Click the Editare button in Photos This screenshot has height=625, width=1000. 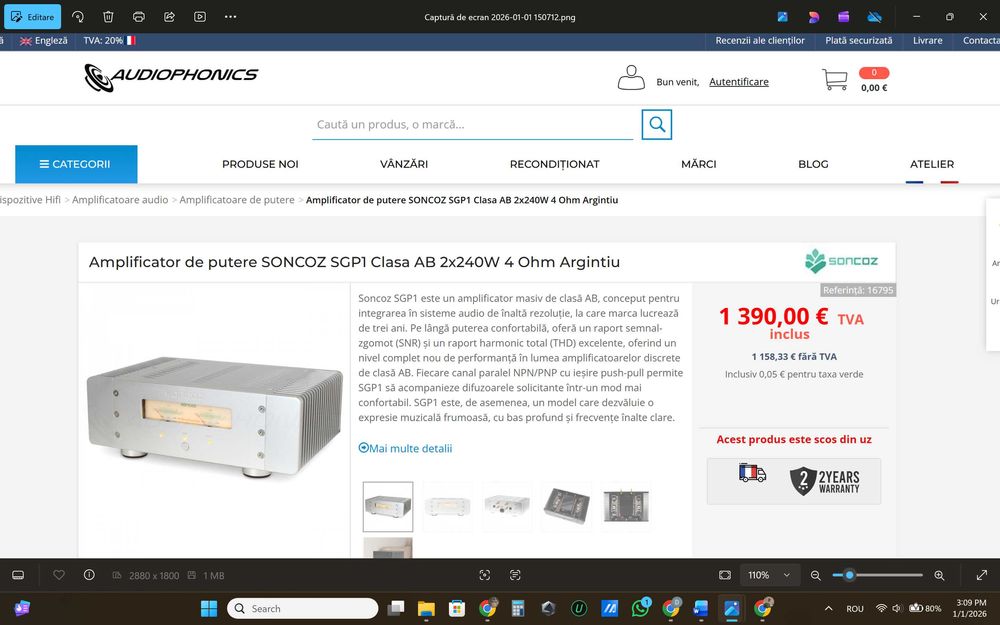point(33,17)
